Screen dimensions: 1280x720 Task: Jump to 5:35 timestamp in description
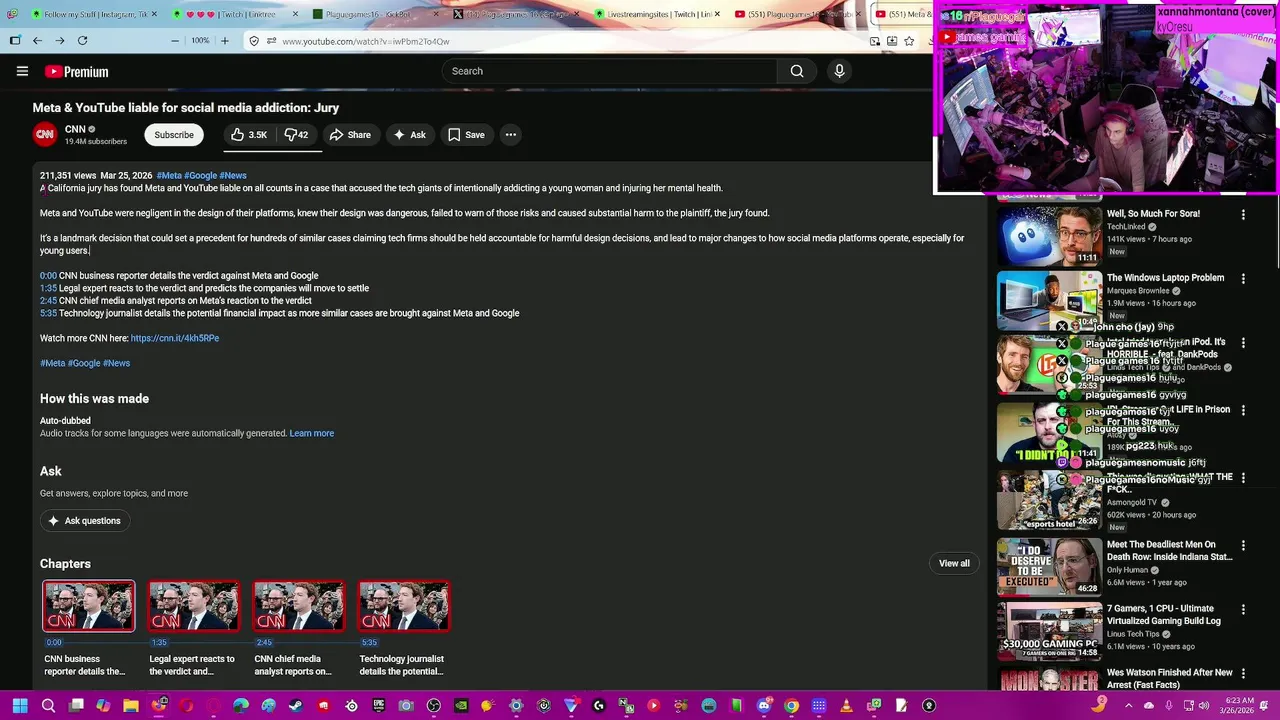(48, 313)
